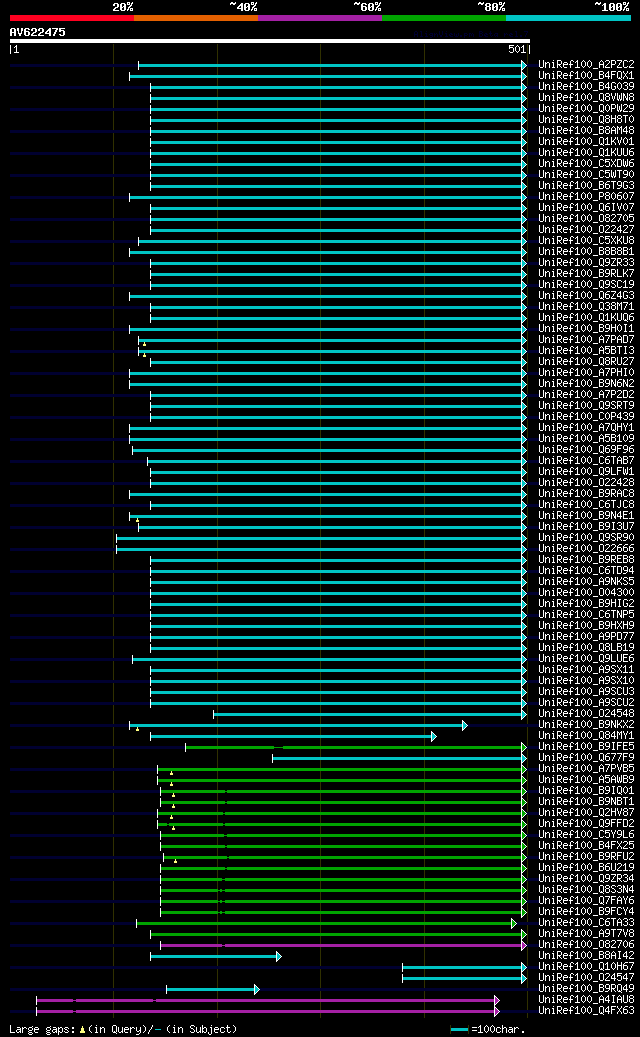This screenshot has width=640, height=1037.
Task: Select label UniRef100_Q69F96
Action: point(586,450)
